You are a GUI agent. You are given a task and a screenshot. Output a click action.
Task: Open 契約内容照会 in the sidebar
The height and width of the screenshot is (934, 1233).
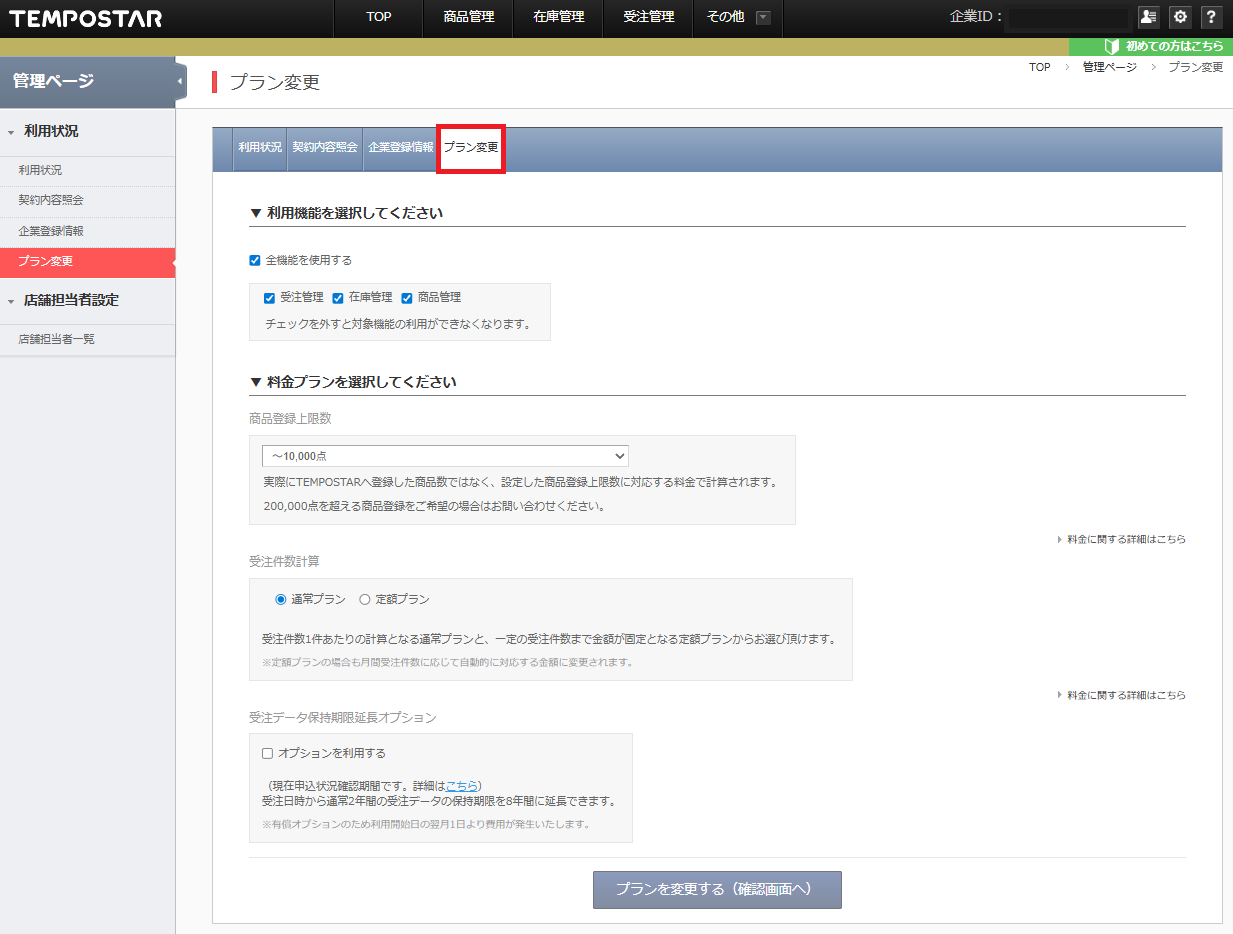coord(87,200)
